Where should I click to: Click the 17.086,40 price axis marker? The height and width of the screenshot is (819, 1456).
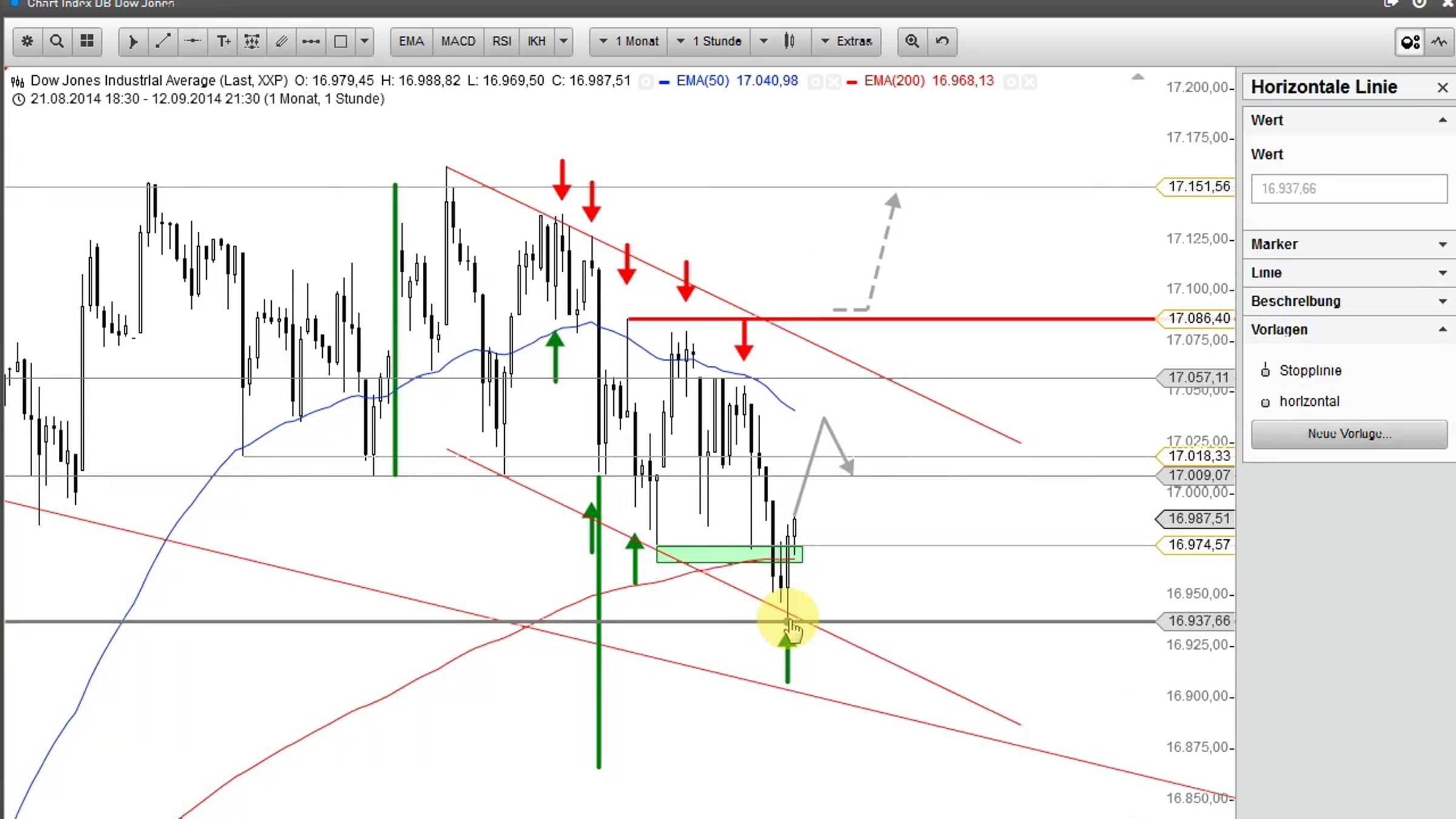[x=1196, y=318]
